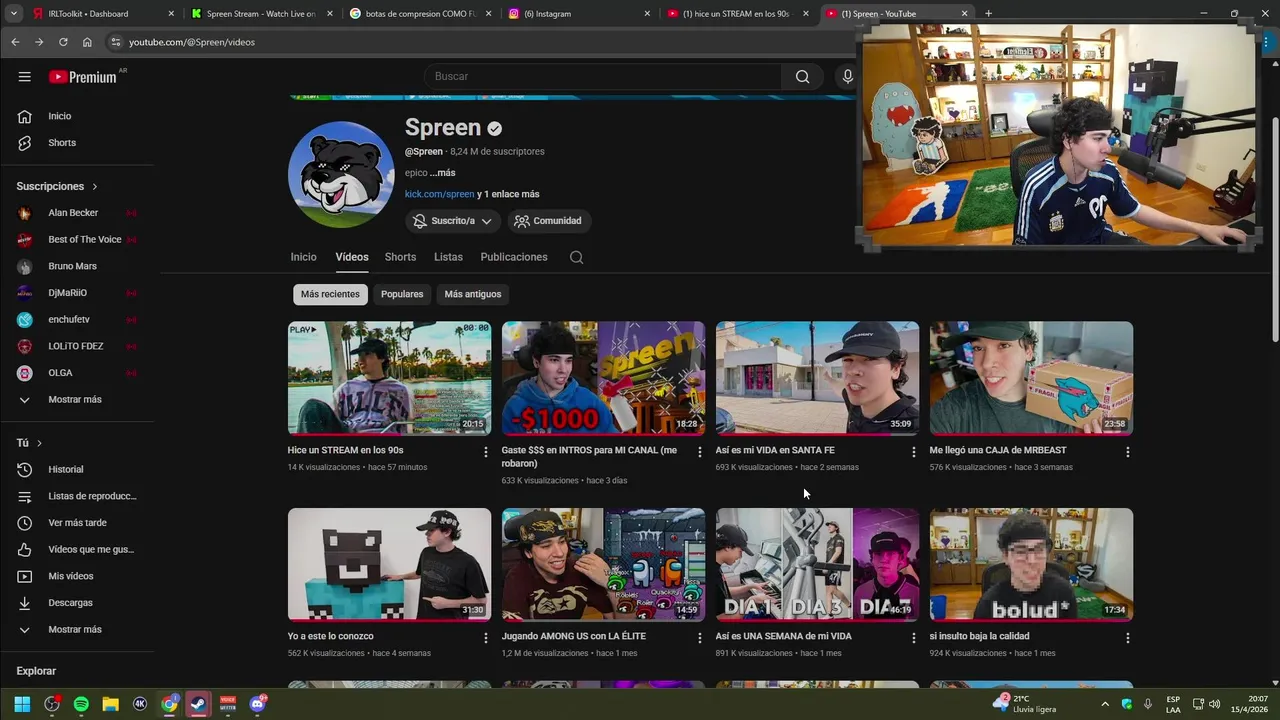Open new browser tab
Screen dimensions: 1280x720
(x=988, y=13)
